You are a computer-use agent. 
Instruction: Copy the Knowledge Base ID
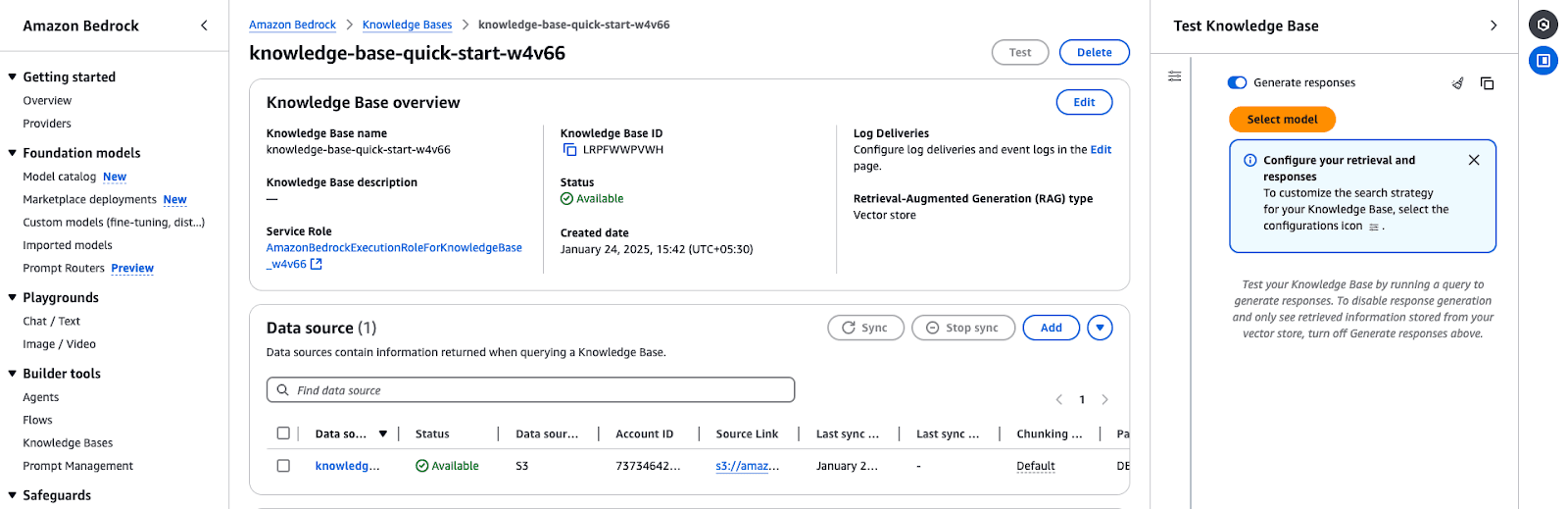coord(569,150)
